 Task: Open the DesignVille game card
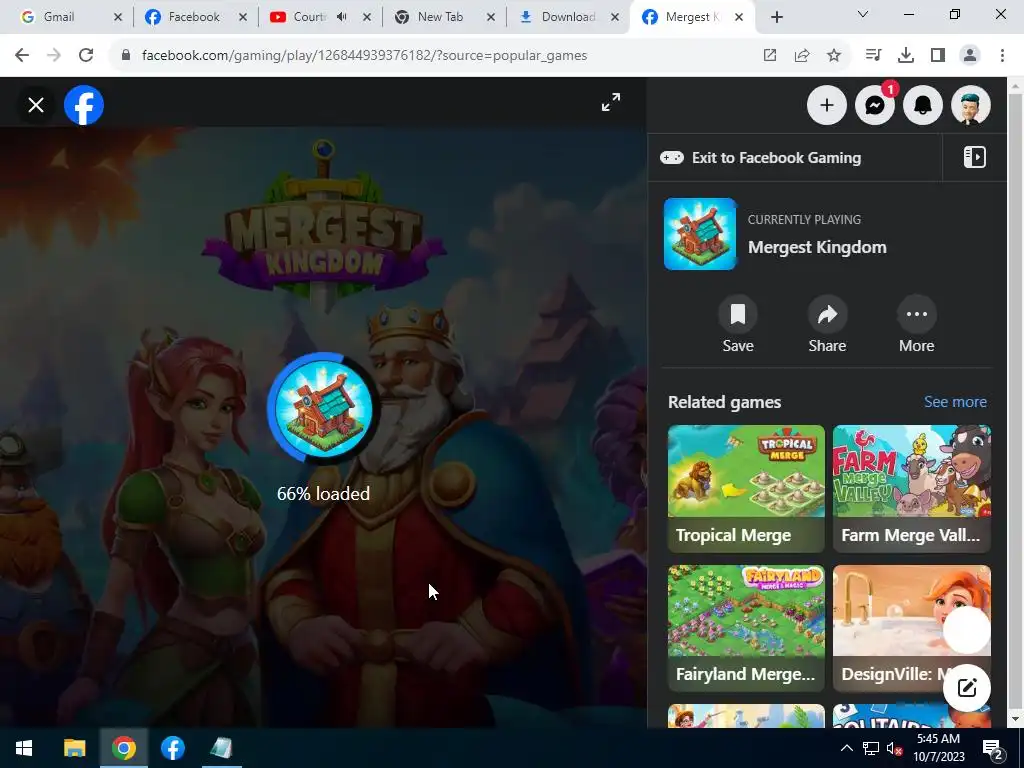tap(912, 628)
